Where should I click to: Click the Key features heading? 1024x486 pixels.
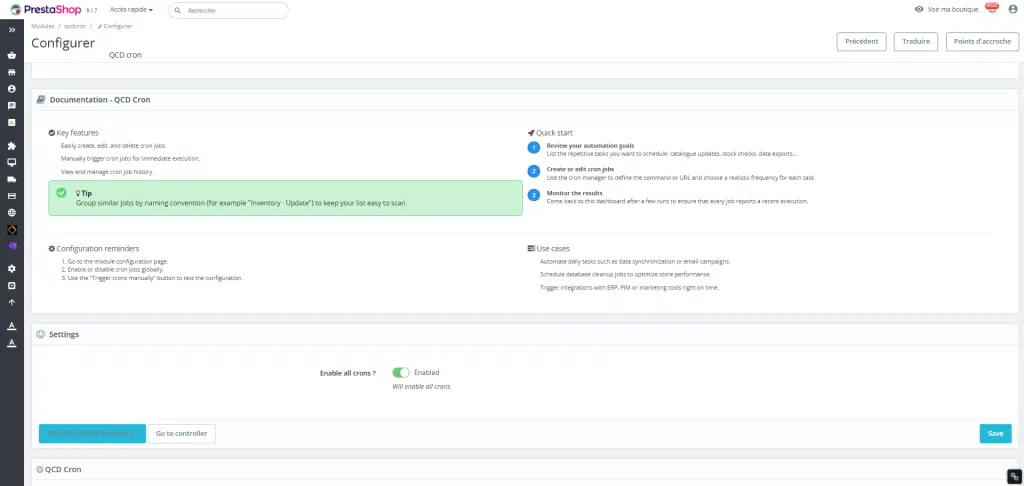coord(77,133)
